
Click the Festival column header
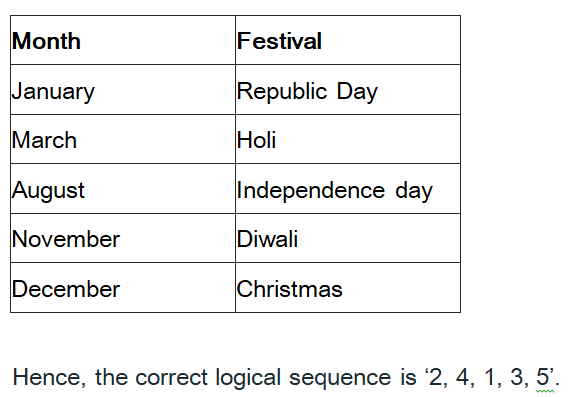coord(348,40)
